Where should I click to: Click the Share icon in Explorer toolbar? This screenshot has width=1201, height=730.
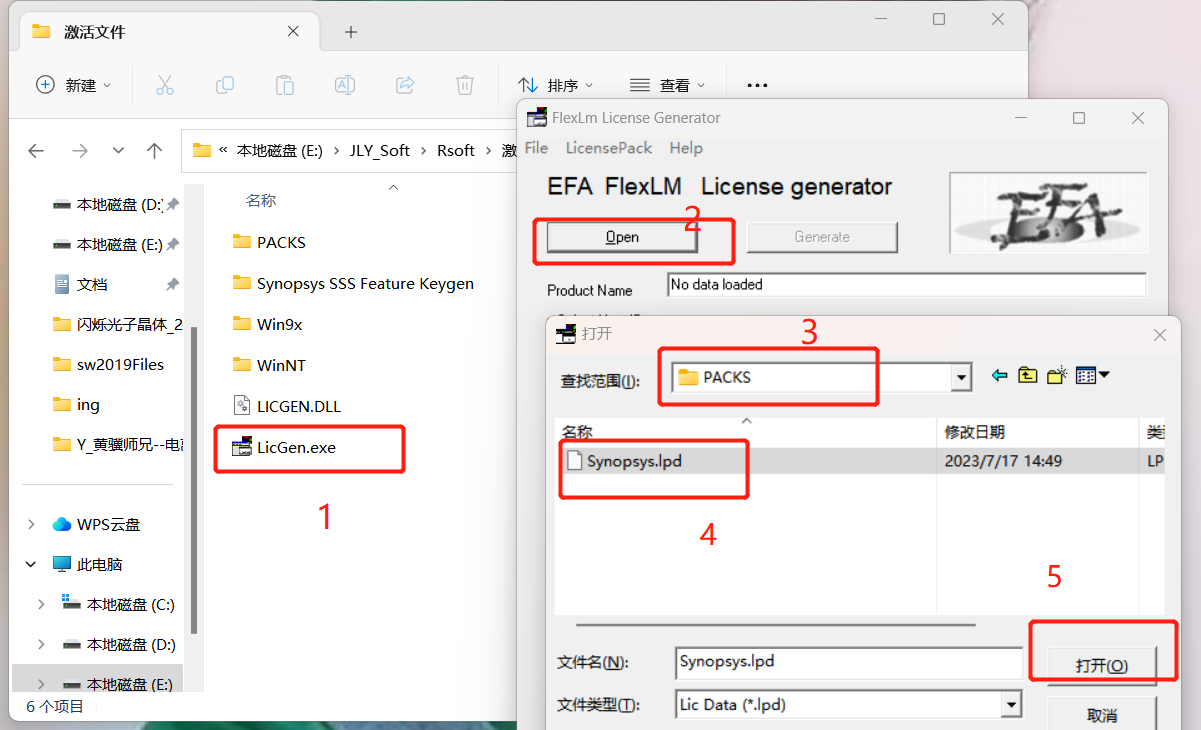pos(405,86)
